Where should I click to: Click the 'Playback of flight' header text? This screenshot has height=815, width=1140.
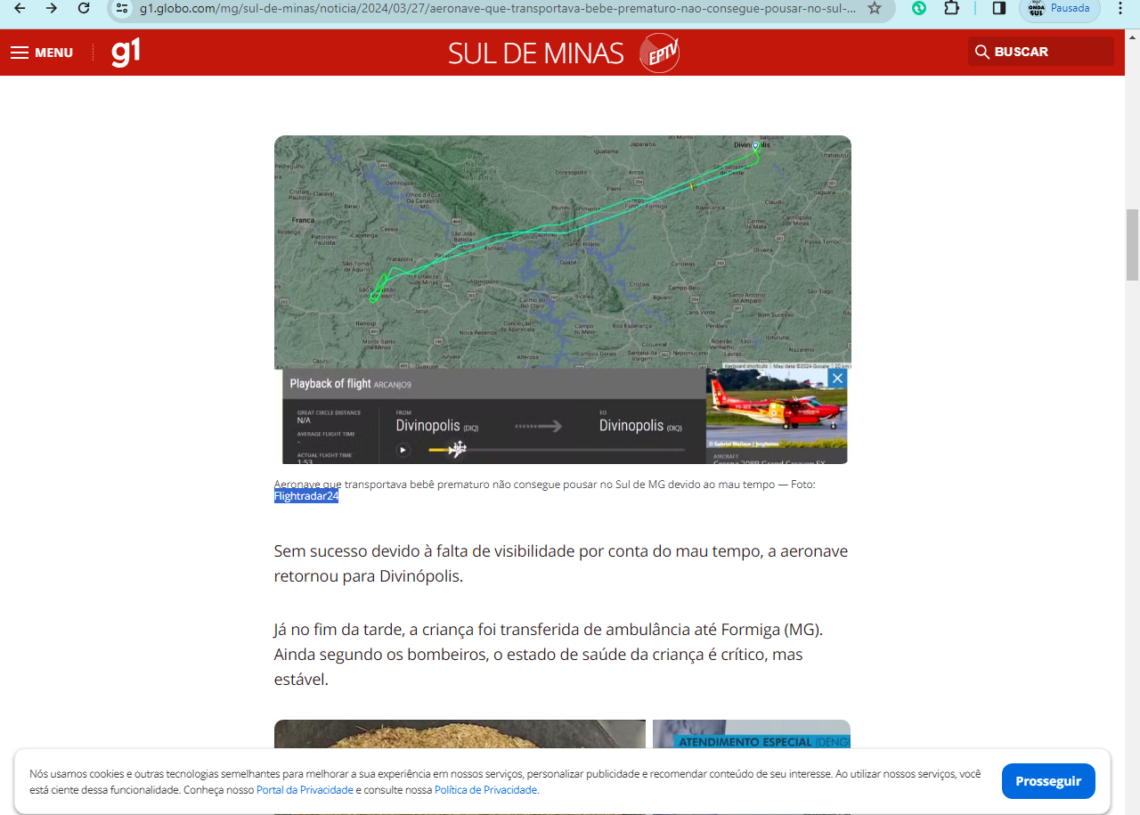(330, 384)
